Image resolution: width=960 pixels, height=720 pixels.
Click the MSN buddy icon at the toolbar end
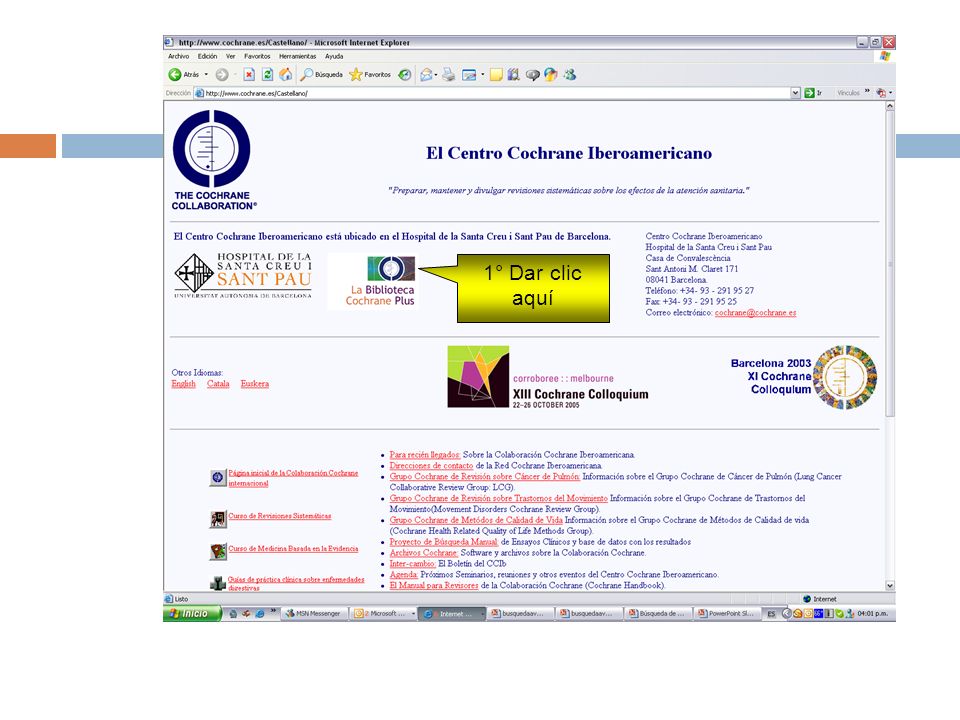pos(570,75)
